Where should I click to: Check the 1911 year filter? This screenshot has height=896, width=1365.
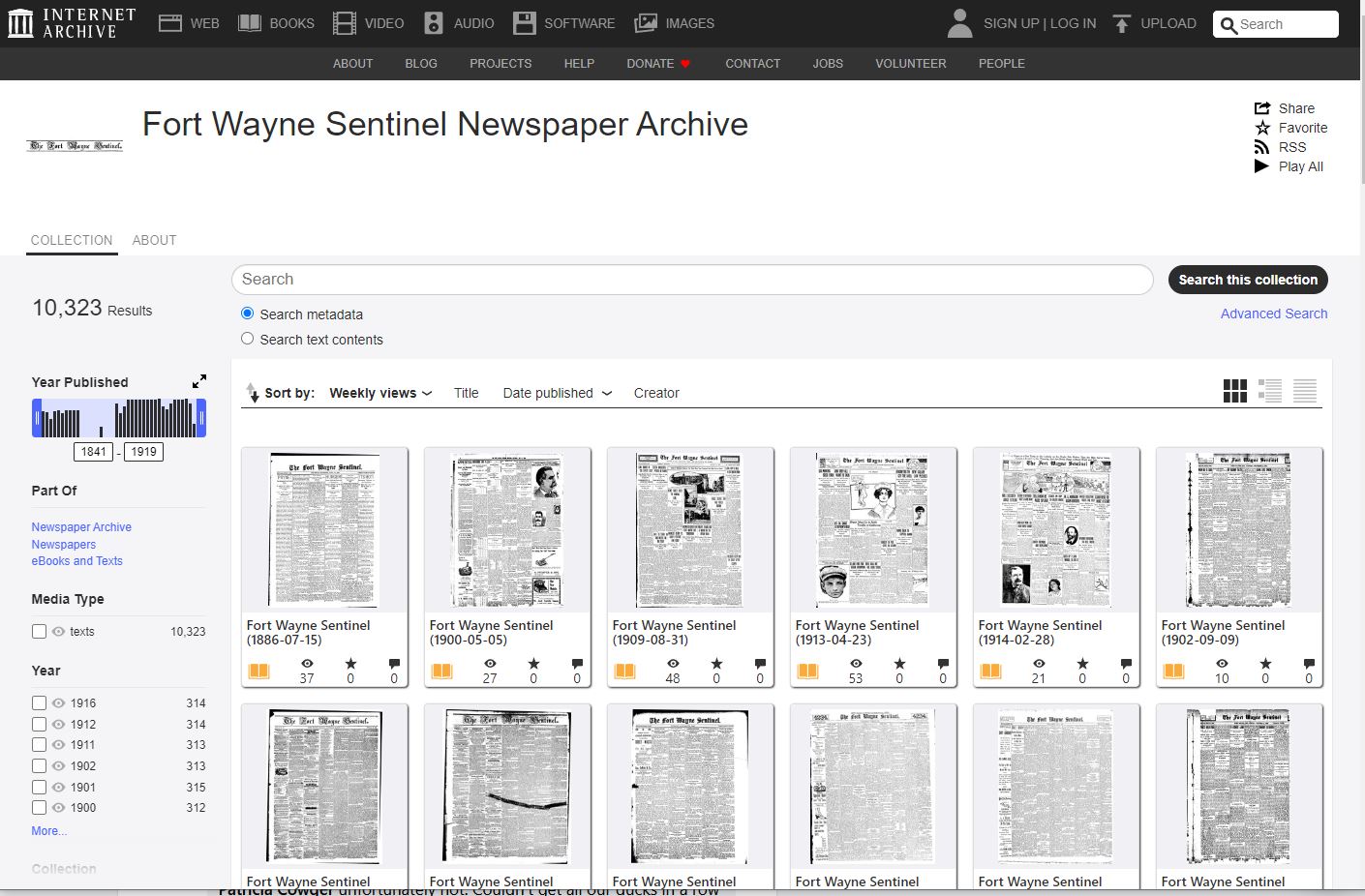39,744
